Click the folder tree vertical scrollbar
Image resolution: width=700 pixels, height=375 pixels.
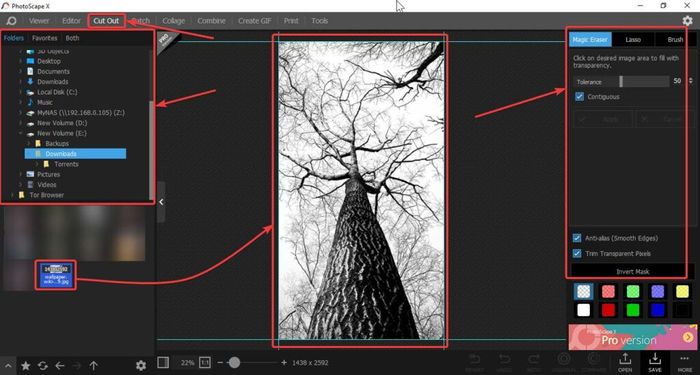[x=152, y=150]
